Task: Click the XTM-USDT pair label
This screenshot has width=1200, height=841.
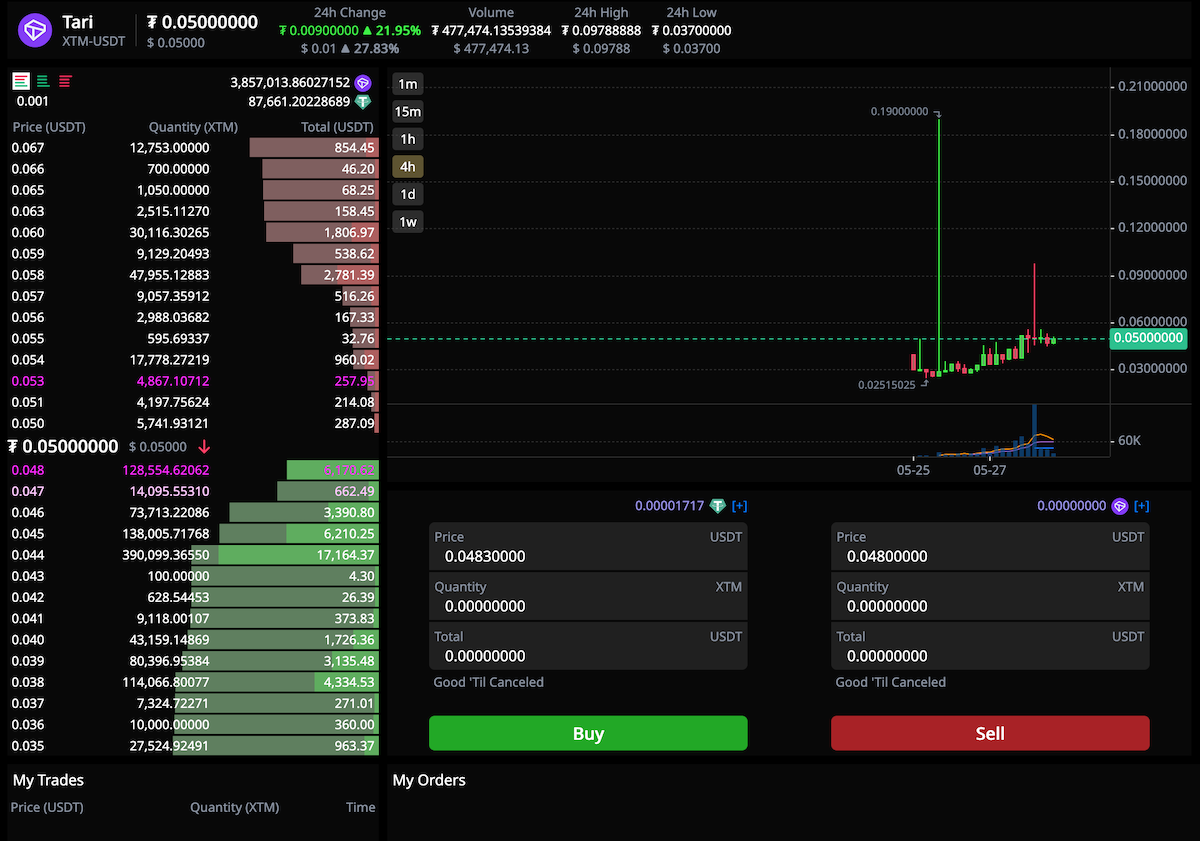Action: 96,43
